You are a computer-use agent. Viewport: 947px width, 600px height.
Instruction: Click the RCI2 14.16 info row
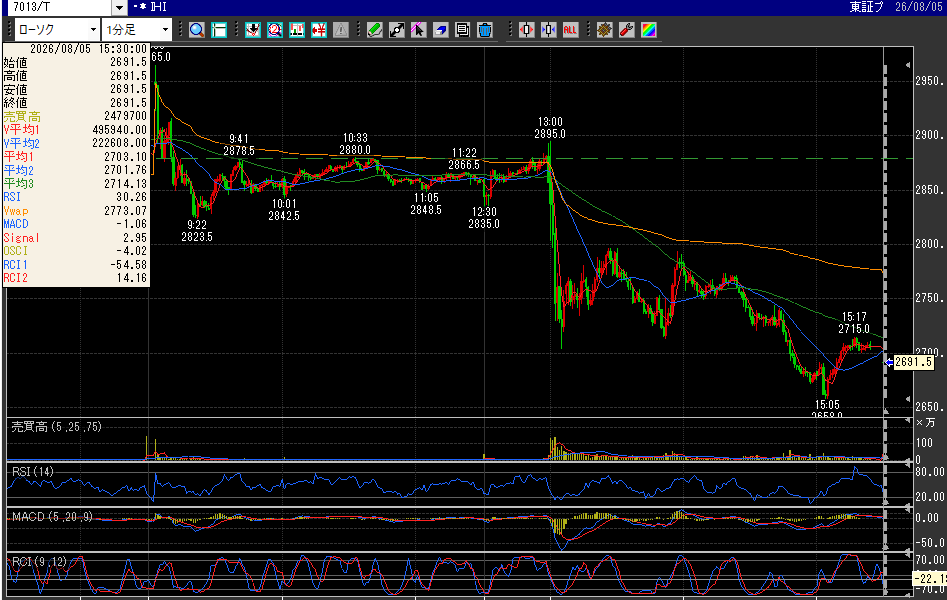(x=75, y=278)
